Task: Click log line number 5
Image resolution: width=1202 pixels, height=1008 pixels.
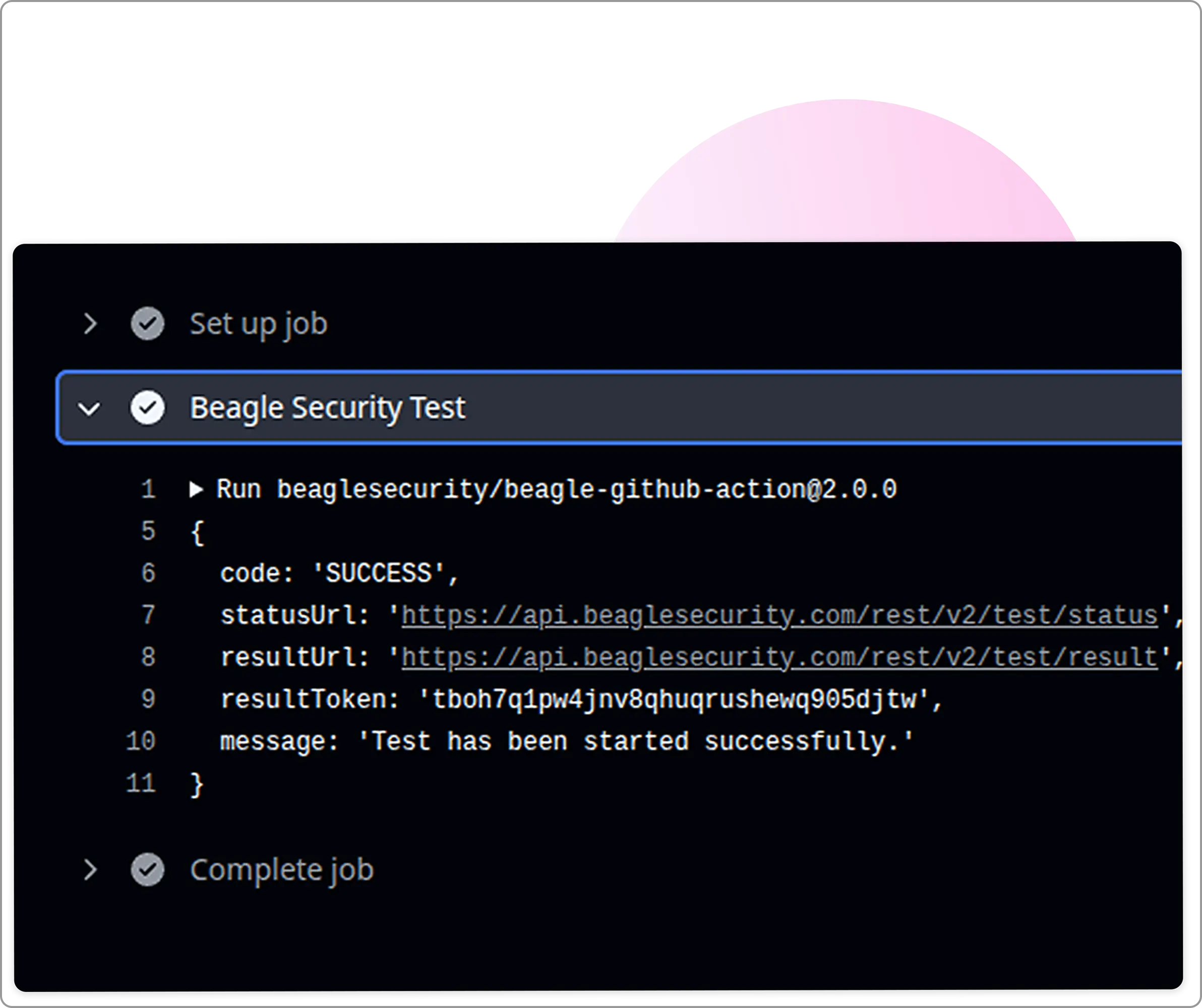Action: click(x=148, y=531)
